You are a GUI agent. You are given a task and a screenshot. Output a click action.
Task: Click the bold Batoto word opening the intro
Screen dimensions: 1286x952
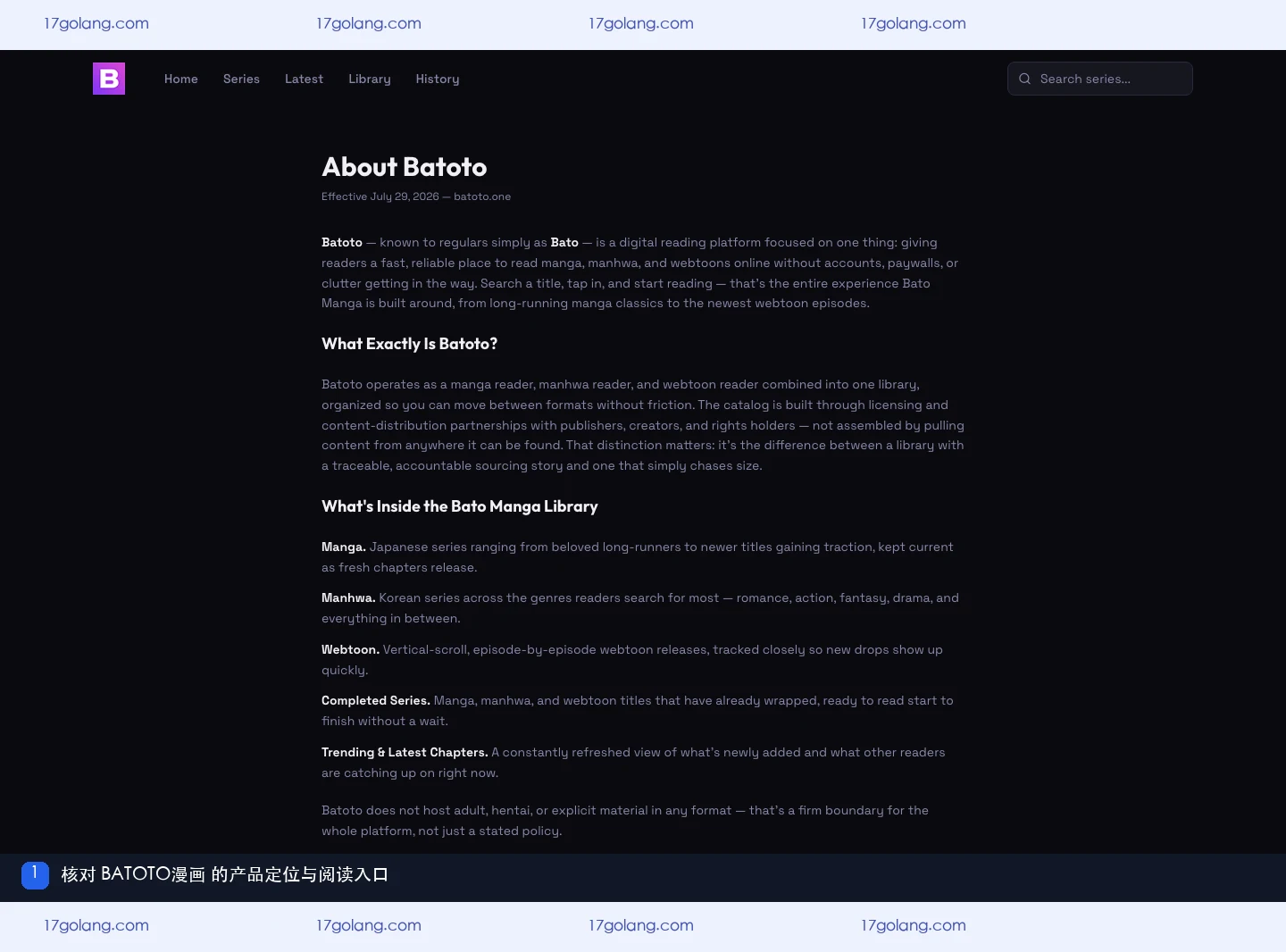click(x=342, y=242)
